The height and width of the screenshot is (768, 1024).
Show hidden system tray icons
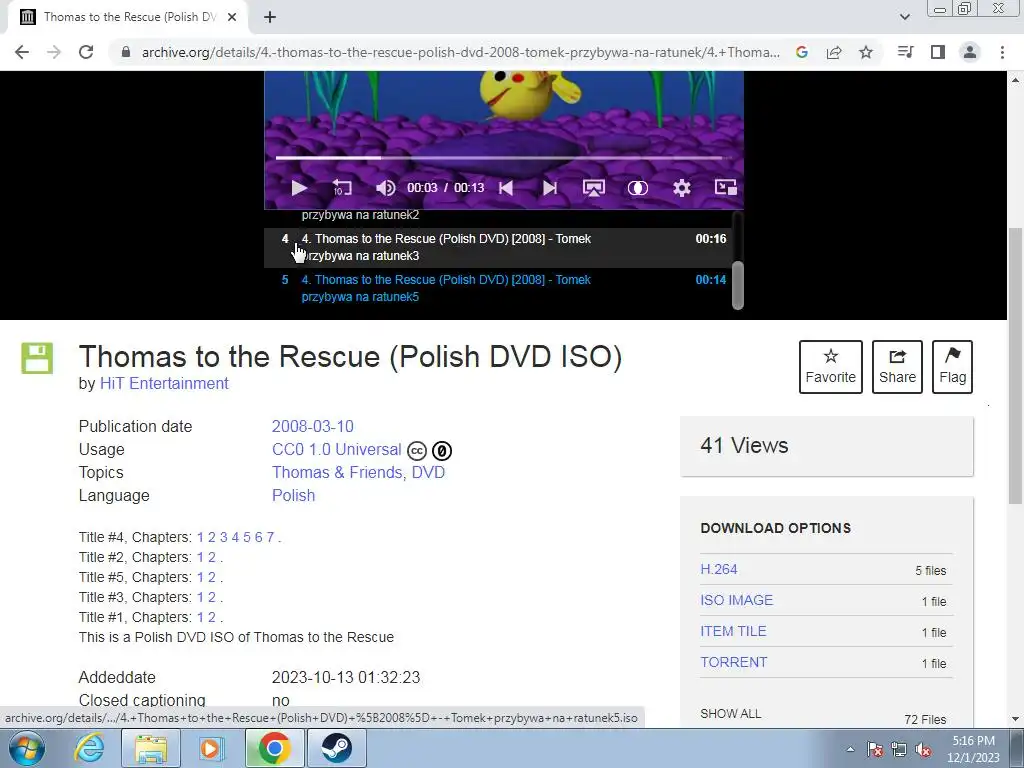pyautogui.click(x=850, y=749)
